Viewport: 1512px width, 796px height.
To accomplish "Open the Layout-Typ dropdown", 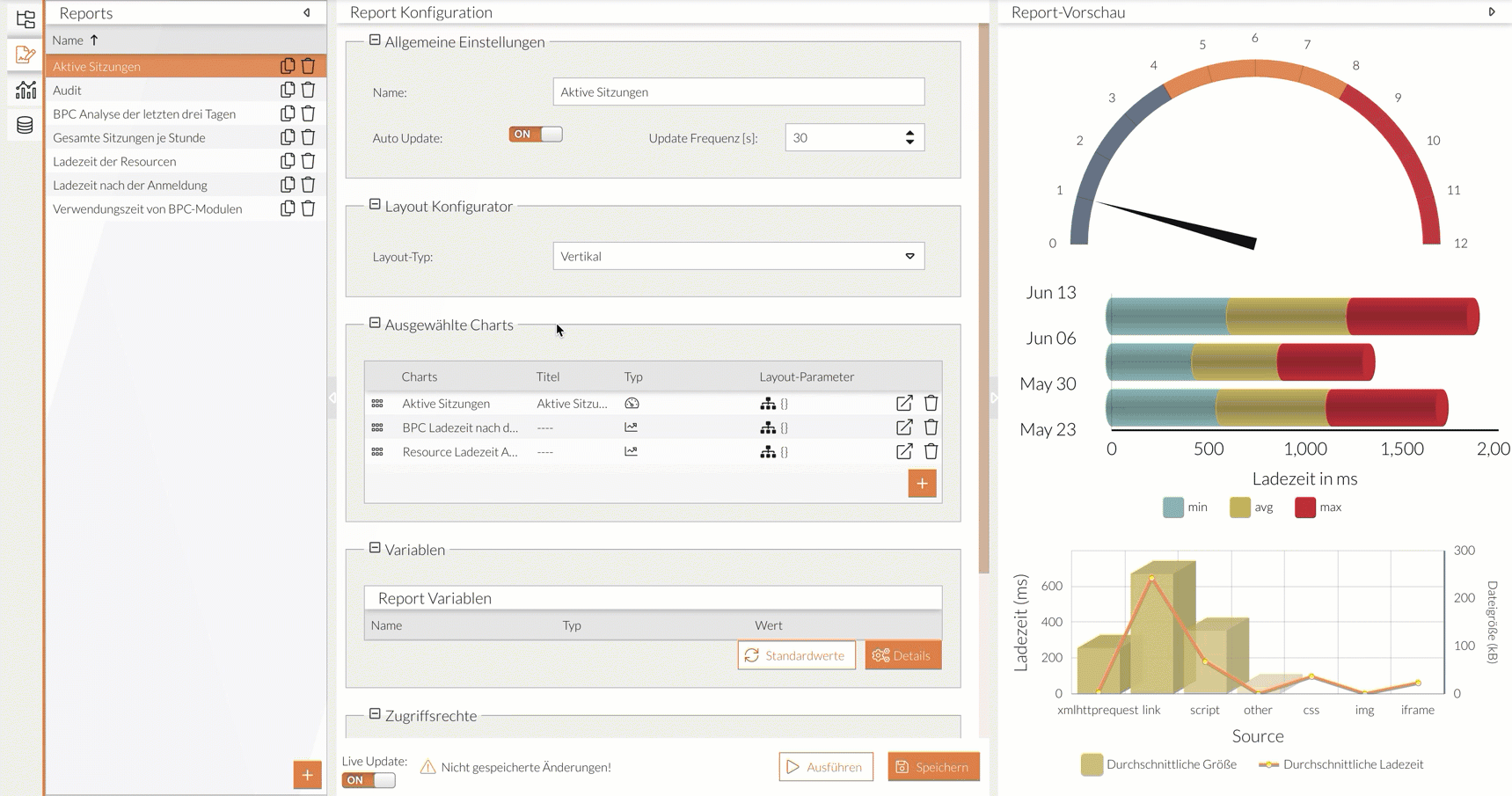I will pyautogui.click(x=909, y=256).
